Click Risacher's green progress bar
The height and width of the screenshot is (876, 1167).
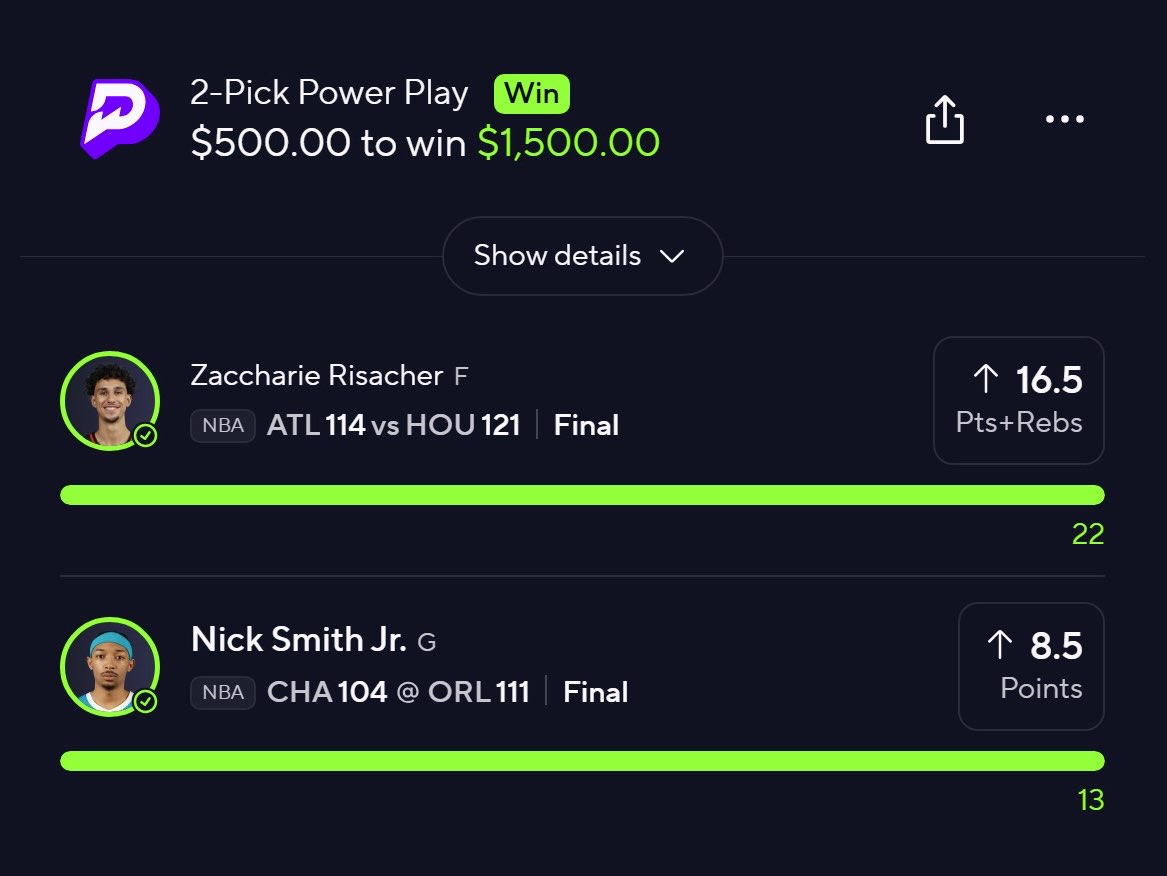click(582, 495)
